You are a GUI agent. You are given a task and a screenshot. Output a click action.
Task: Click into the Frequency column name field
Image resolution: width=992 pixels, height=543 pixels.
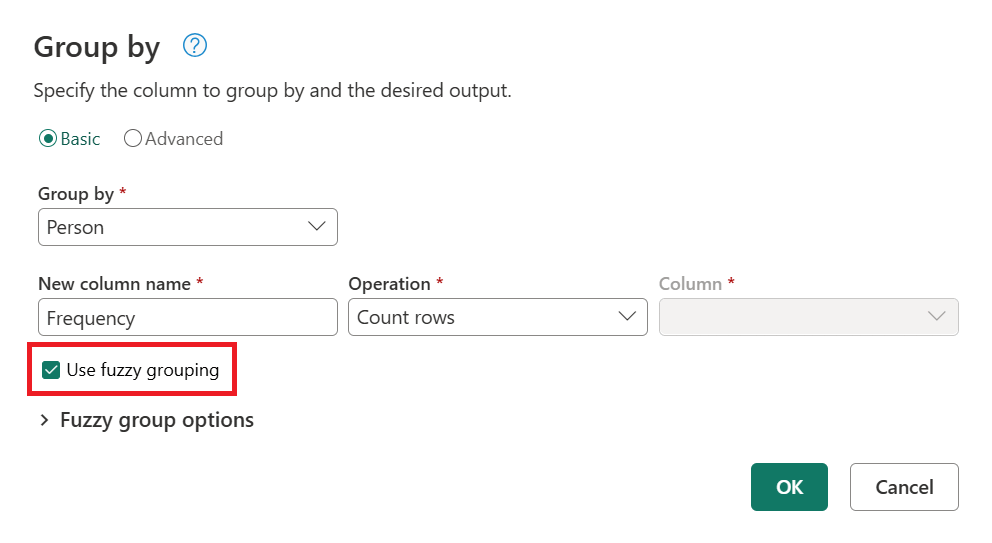(x=188, y=317)
